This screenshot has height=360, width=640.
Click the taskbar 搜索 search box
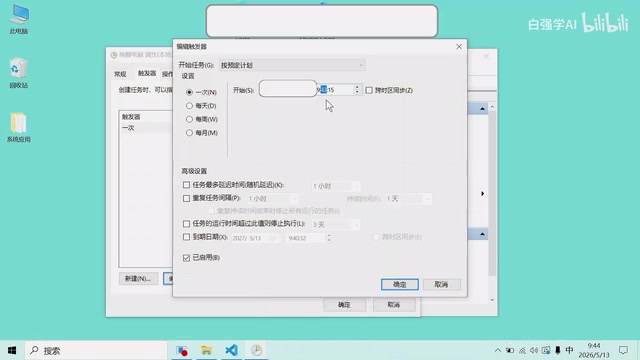click(96, 351)
